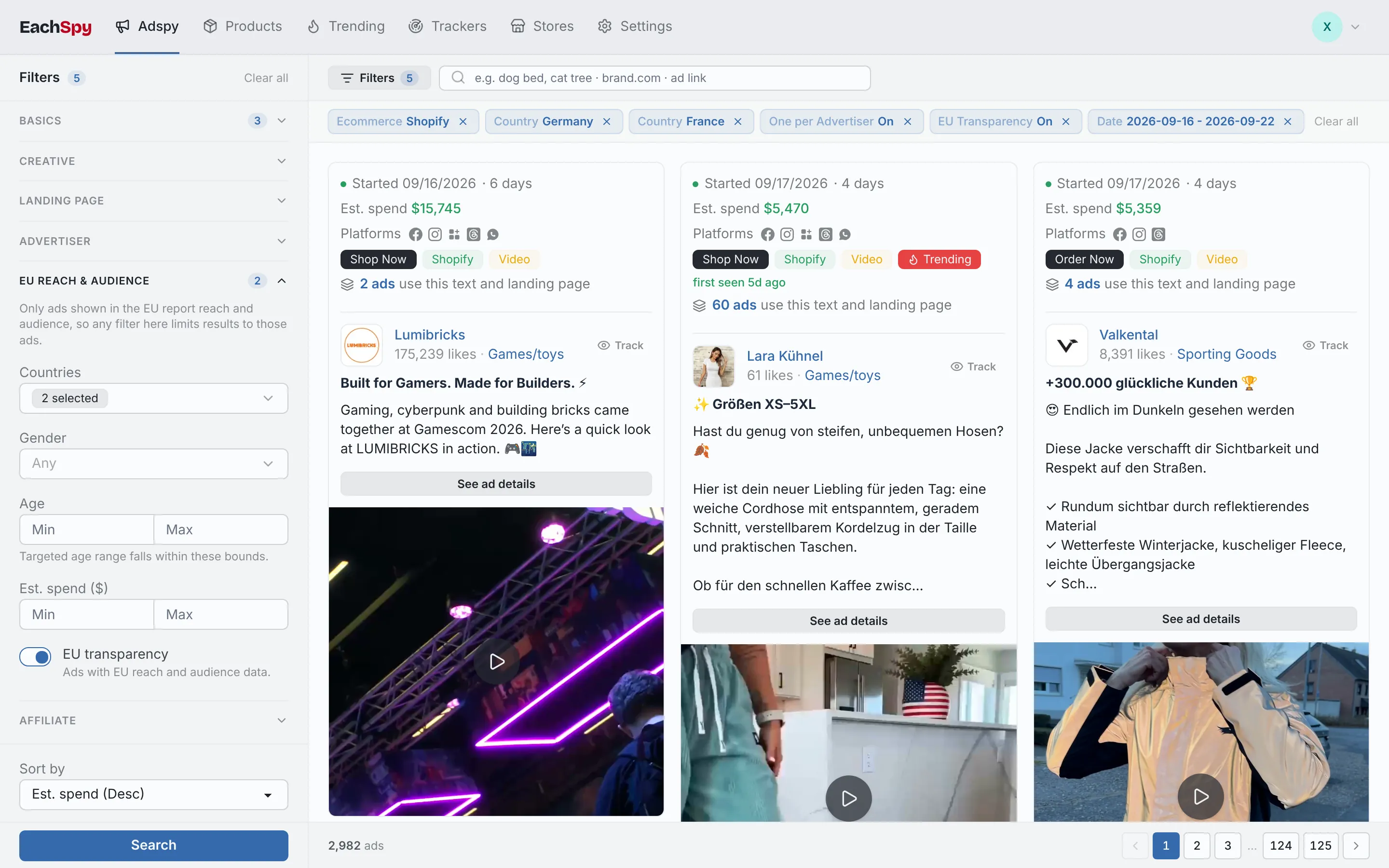
Task: Play the Lumibricks neon video
Action: [496, 661]
